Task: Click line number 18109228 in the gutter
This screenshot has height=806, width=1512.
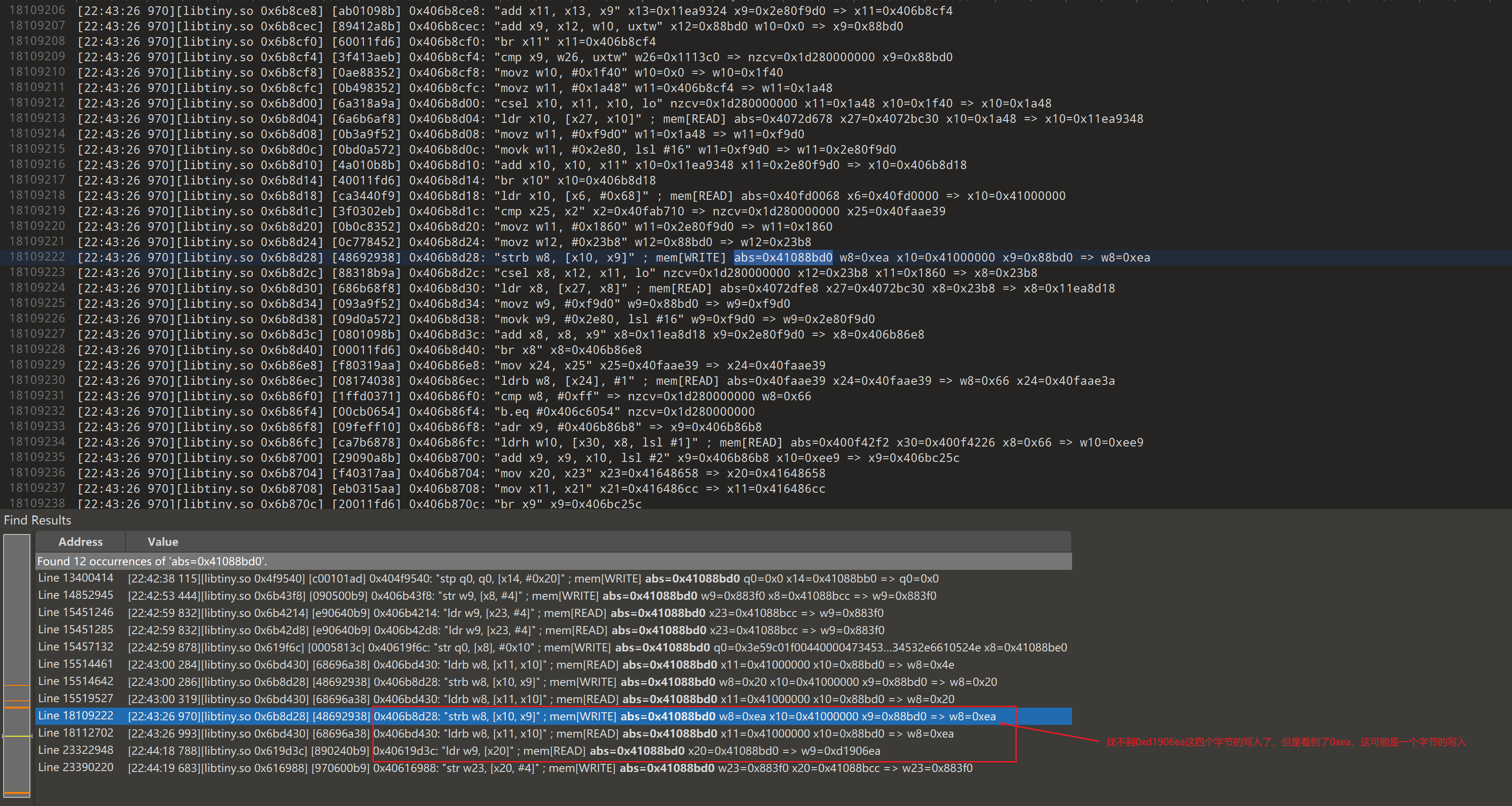Action: click(37, 350)
